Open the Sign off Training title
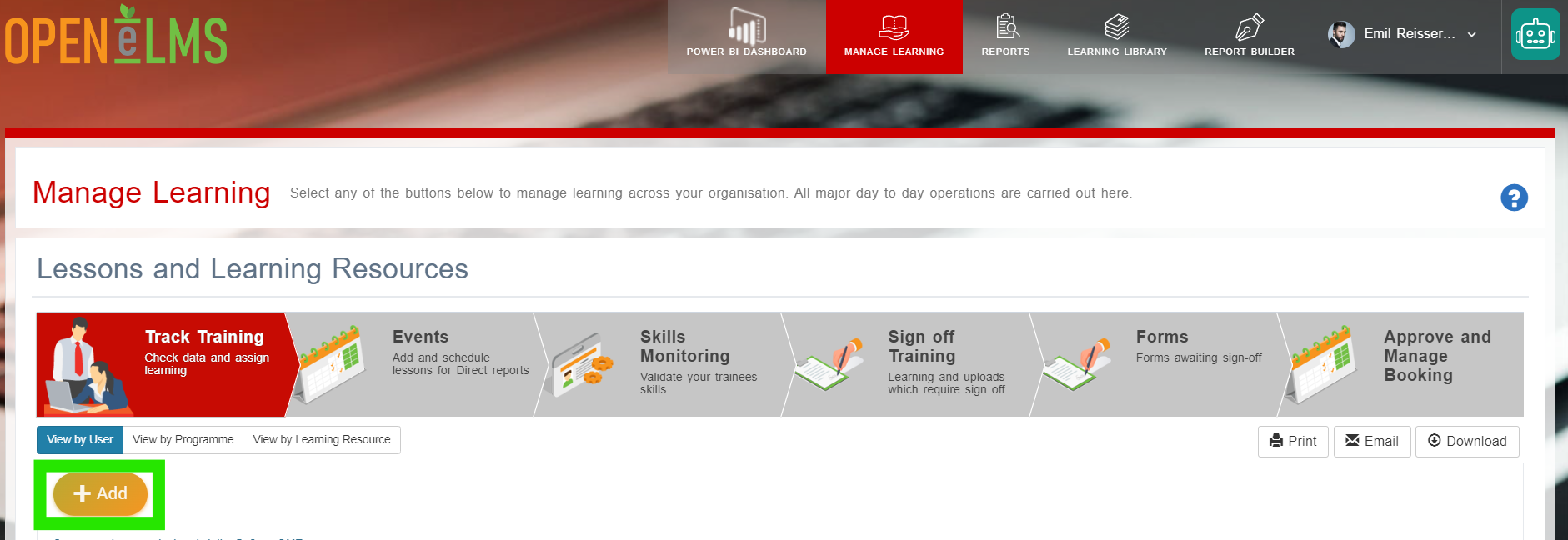The image size is (1568, 540). click(x=922, y=347)
